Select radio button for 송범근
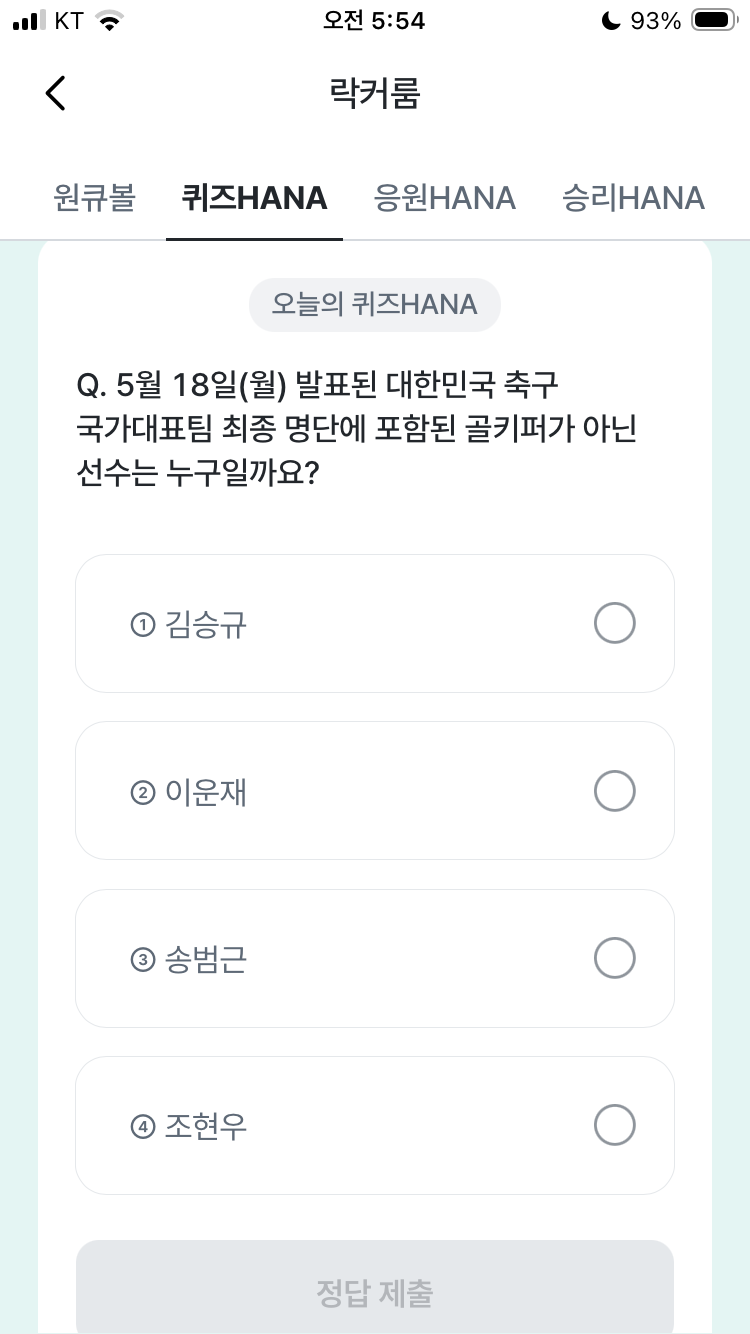 [x=614, y=958]
